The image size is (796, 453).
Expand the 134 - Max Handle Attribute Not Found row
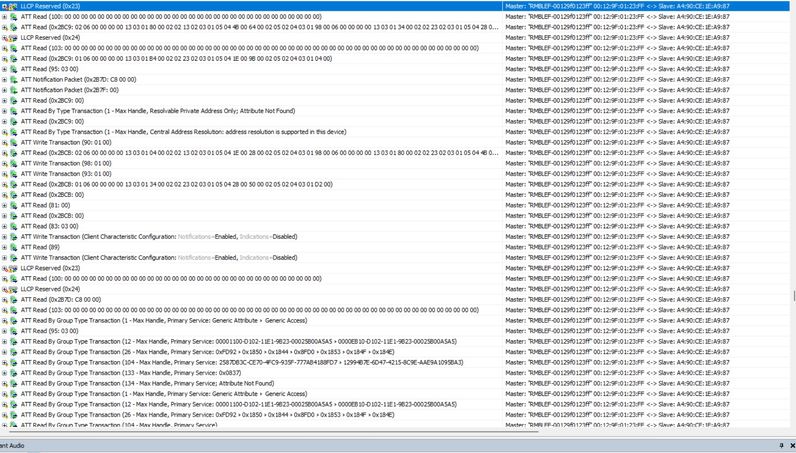click(4, 383)
